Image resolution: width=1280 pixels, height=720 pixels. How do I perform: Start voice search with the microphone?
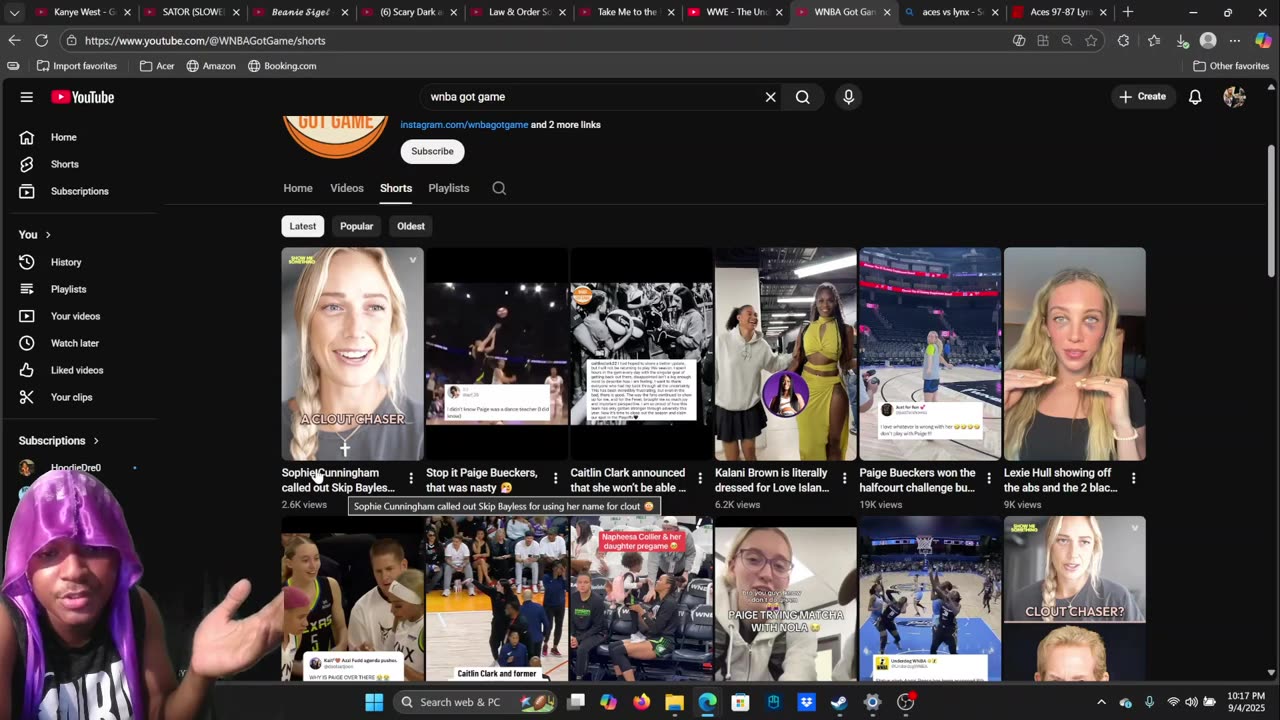pos(848,97)
